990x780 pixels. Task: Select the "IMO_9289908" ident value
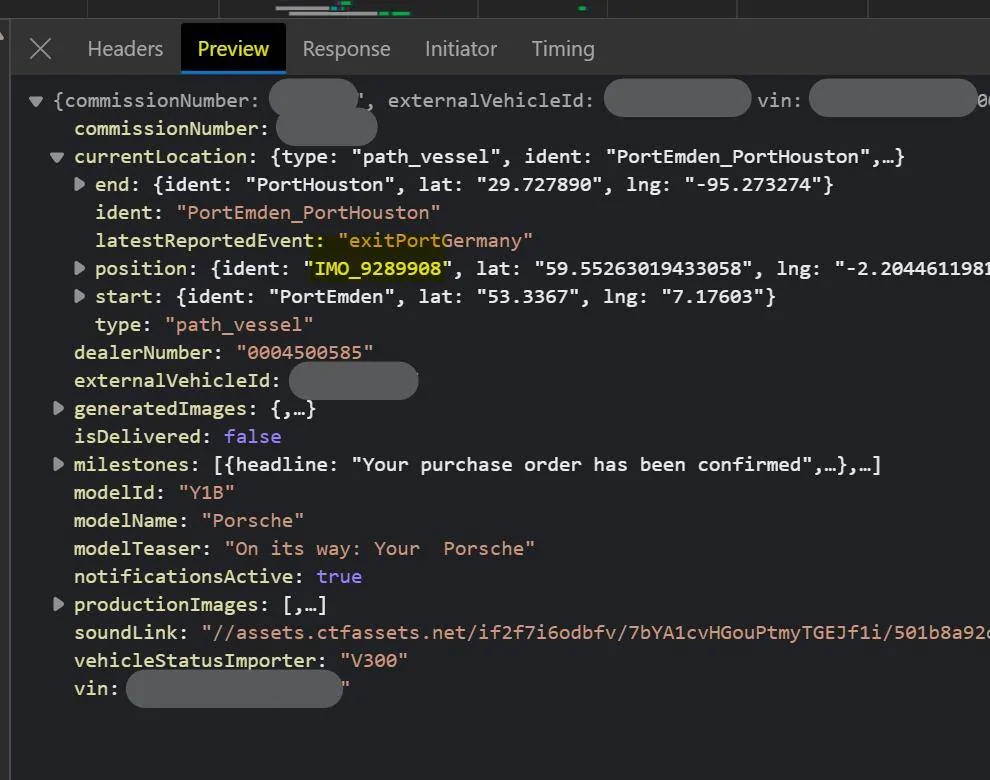click(x=378, y=269)
